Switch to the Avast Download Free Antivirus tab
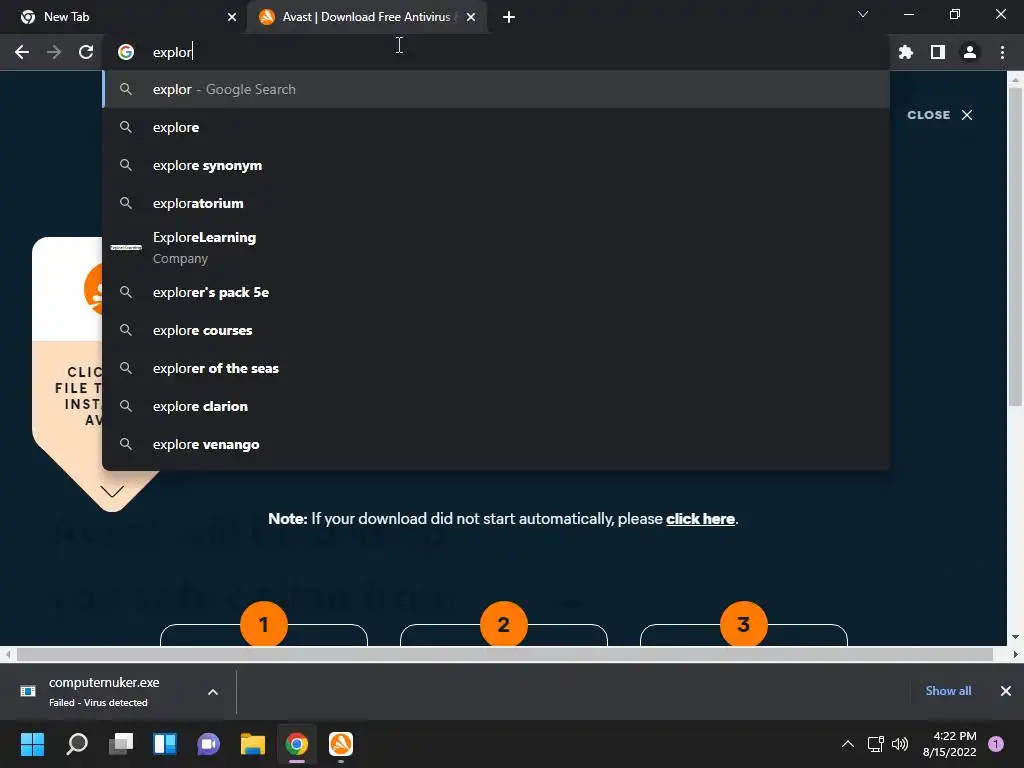The image size is (1024, 768). (x=367, y=17)
